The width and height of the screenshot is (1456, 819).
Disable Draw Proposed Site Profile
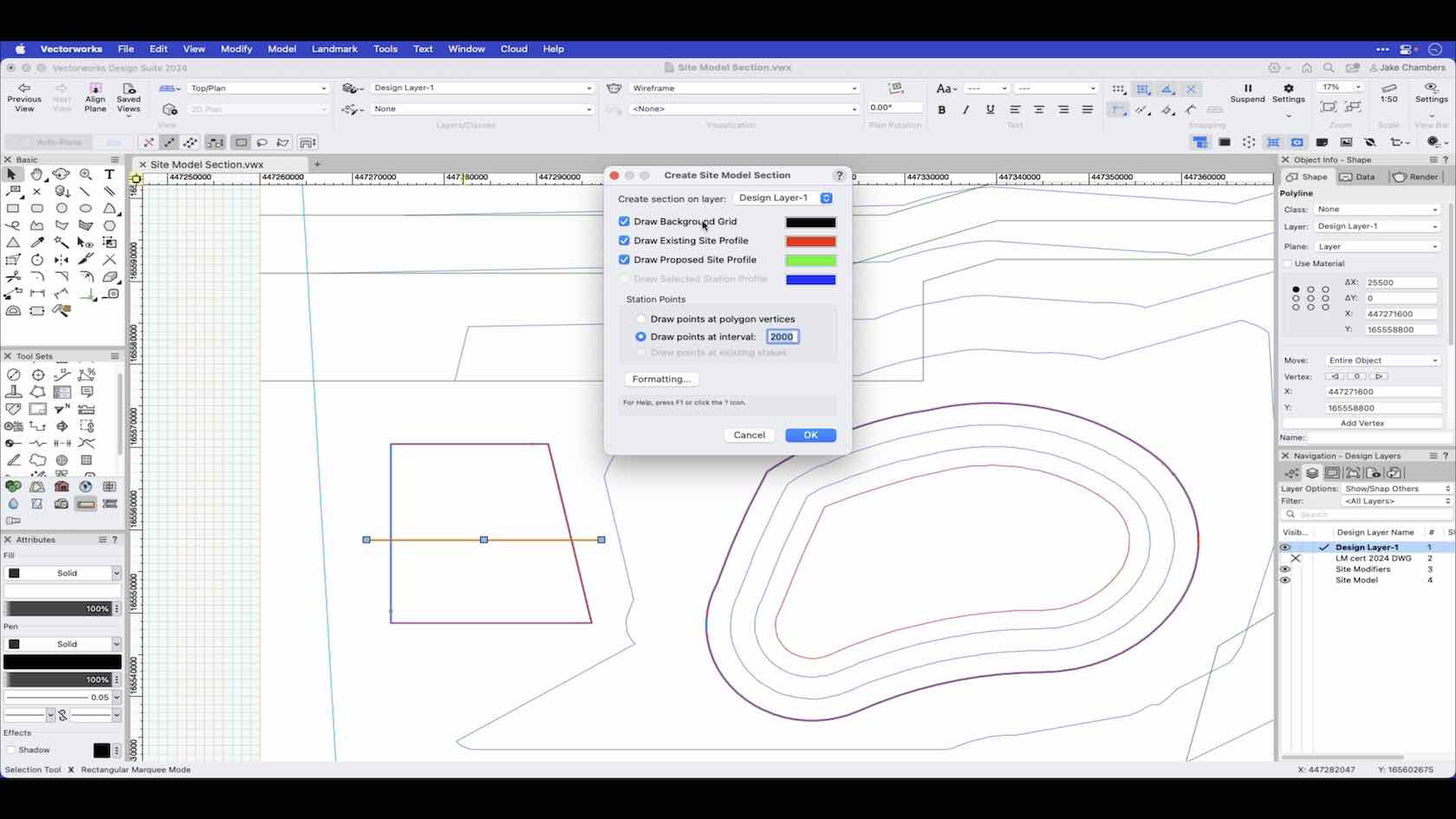(625, 259)
